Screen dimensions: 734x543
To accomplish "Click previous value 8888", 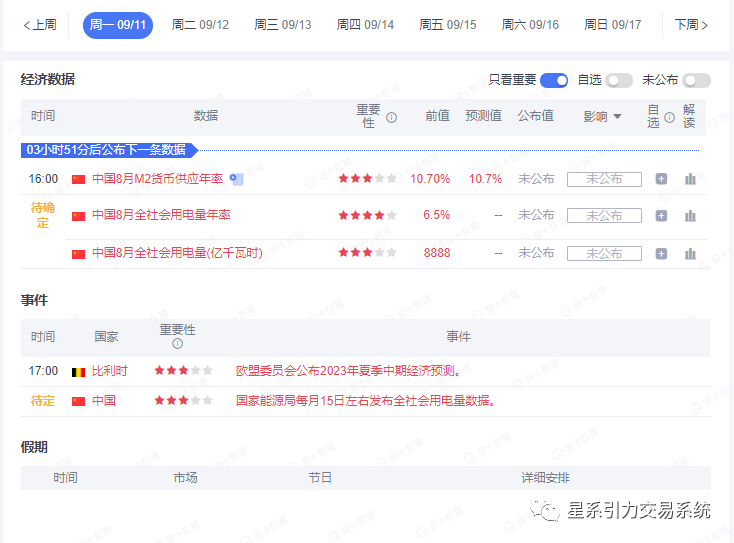I will point(437,253).
